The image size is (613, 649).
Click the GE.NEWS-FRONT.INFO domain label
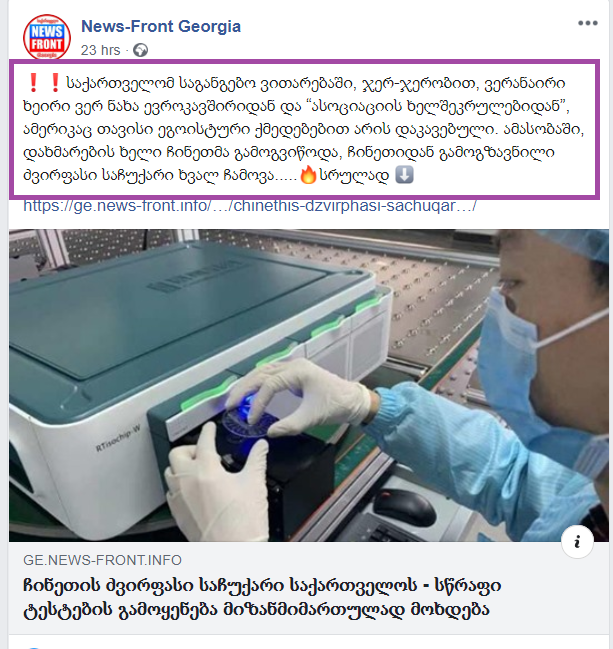pos(102,560)
